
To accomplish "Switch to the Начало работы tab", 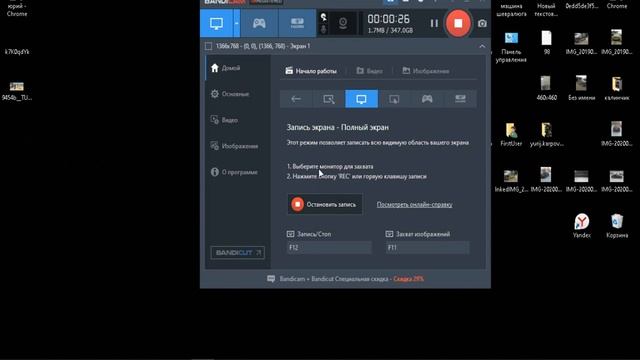I will pyautogui.click(x=311, y=71).
